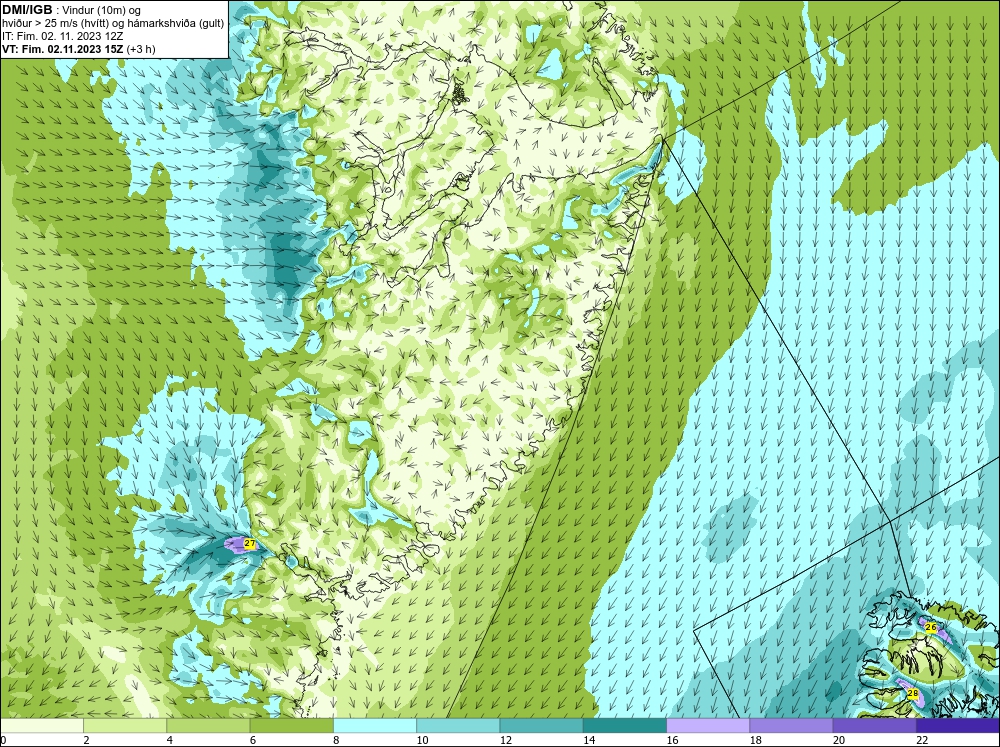The width and height of the screenshot is (1000, 747).
Task: Click the 'VT: Fim. 02.11.2023 15Z (+3 h)' line
Action: [78, 49]
